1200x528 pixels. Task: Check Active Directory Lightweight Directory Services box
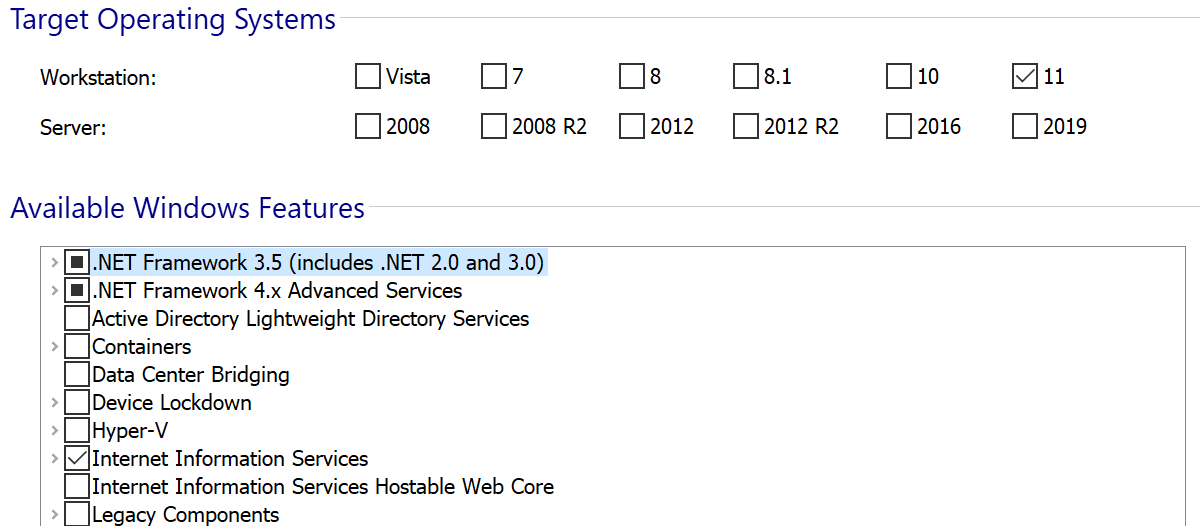pyautogui.click(x=77, y=319)
